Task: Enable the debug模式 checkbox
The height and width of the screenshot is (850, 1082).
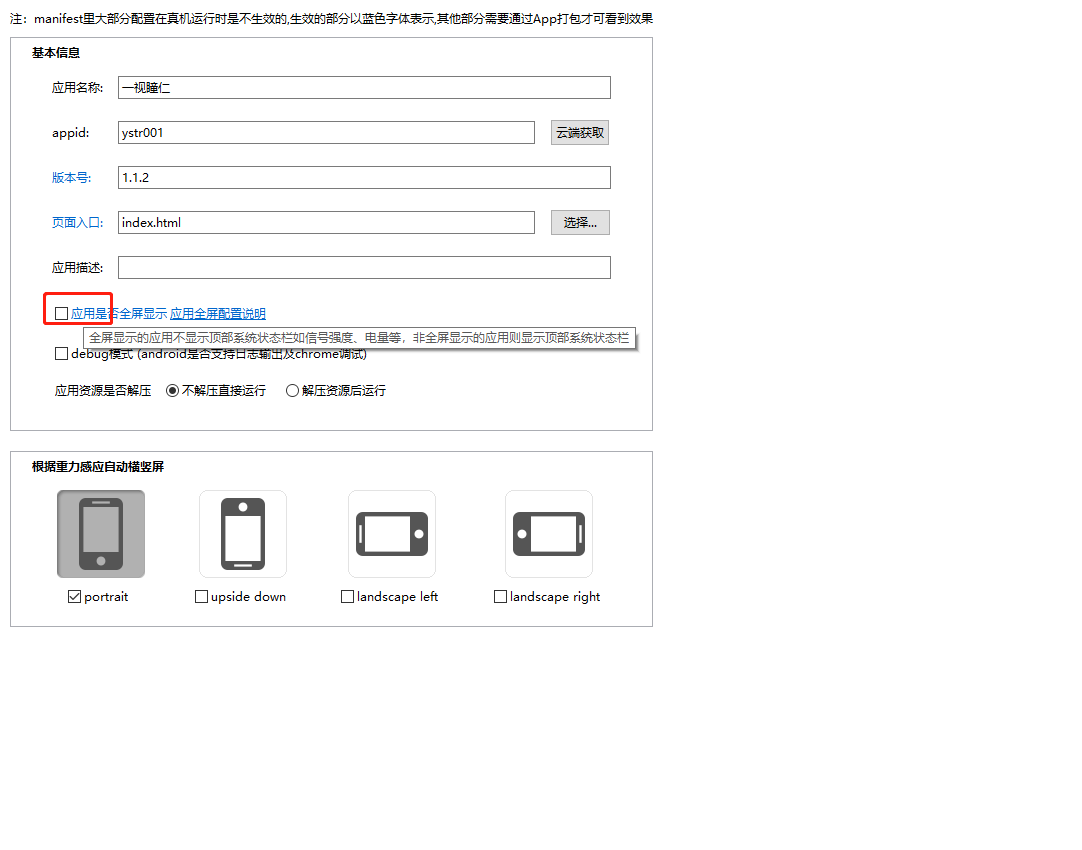Action: tap(62, 354)
